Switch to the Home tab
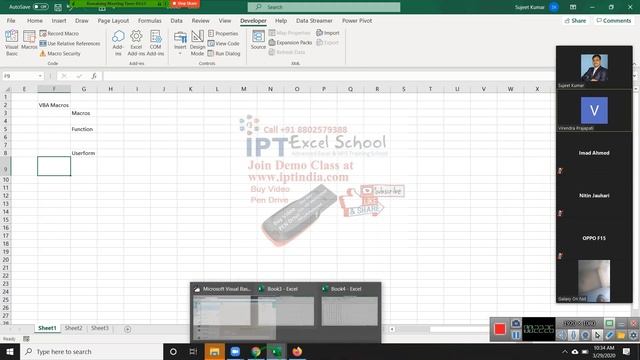The width and height of the screenshot is (640, 360). pos(35,20)
